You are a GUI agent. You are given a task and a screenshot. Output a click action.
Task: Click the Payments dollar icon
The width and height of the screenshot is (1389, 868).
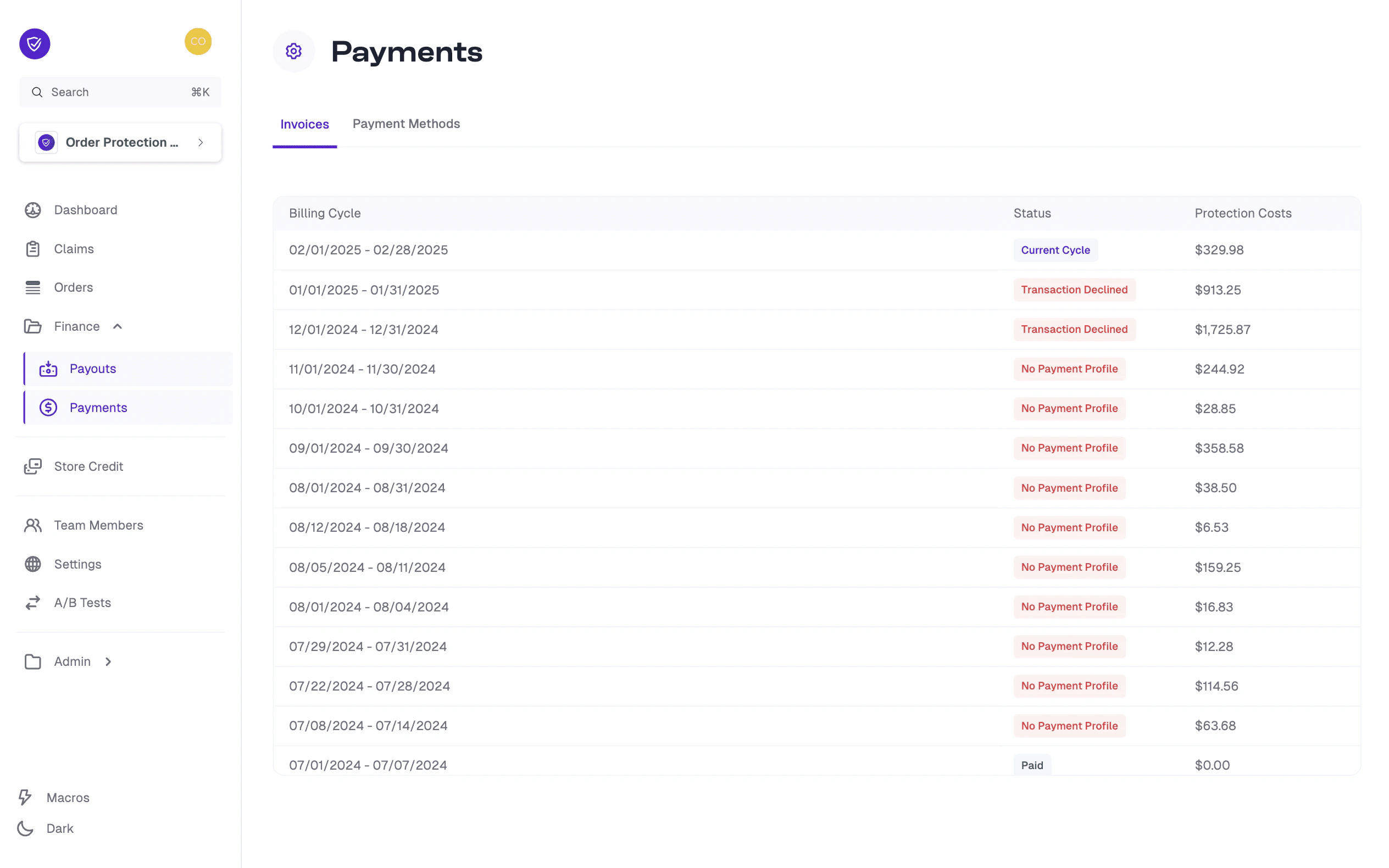(x=48, y=408)
